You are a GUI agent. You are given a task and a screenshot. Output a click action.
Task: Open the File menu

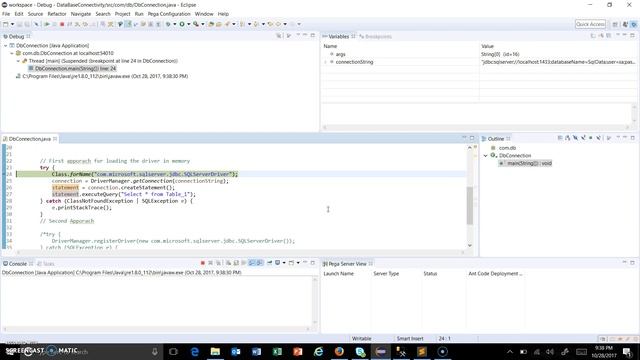click(x=6, y=14)
